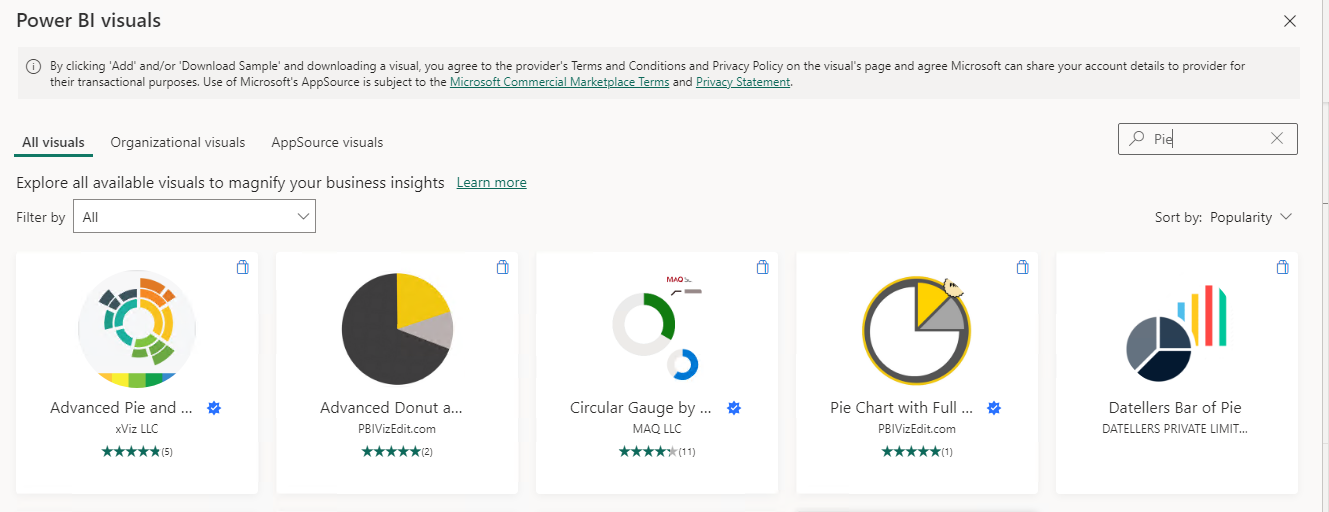This screenshot has height=512, width=1329.
Task: Click the Pie Chart with Full ... title
Action: pos(901,408)
